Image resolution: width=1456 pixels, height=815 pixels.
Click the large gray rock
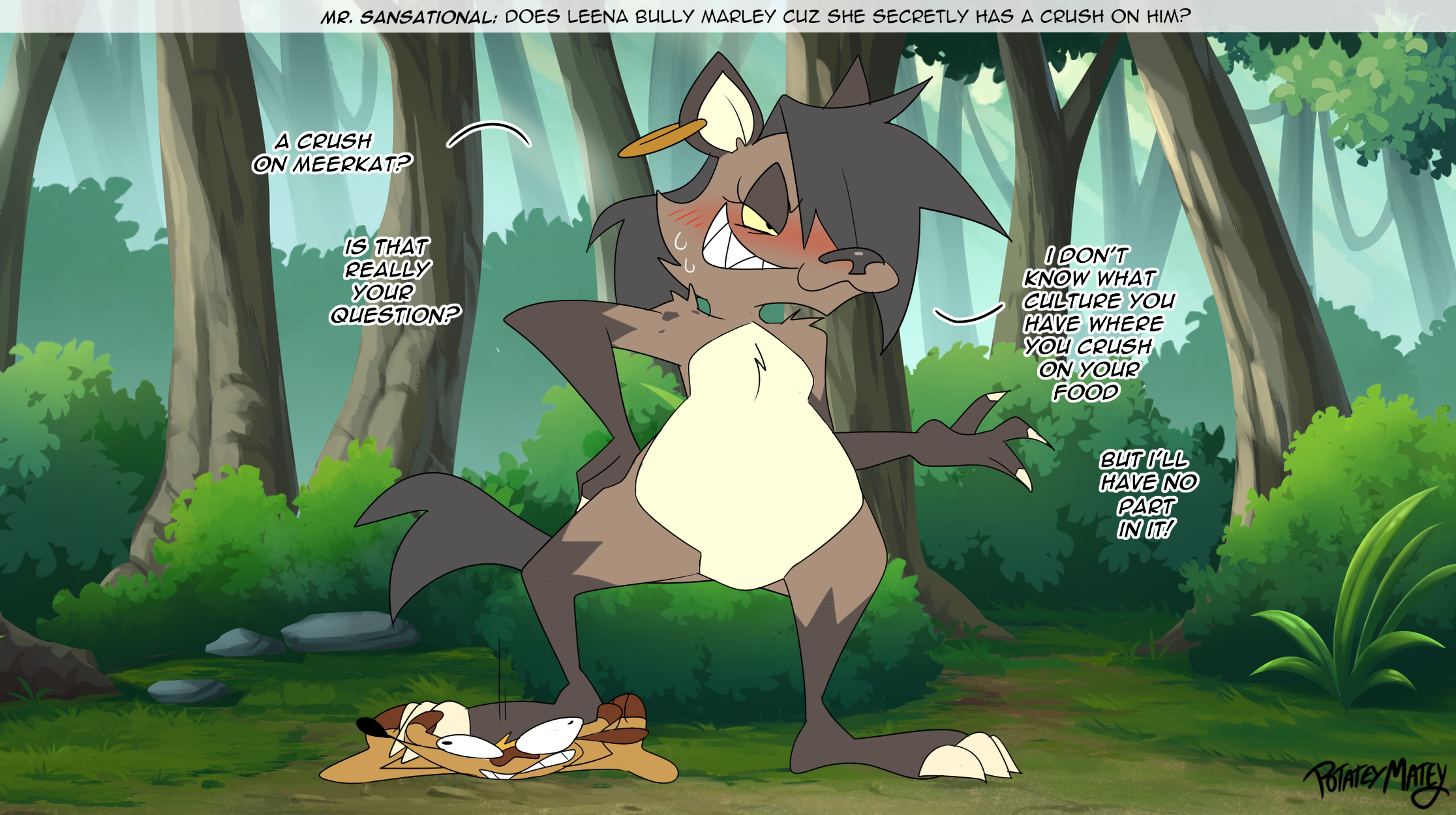349,630
